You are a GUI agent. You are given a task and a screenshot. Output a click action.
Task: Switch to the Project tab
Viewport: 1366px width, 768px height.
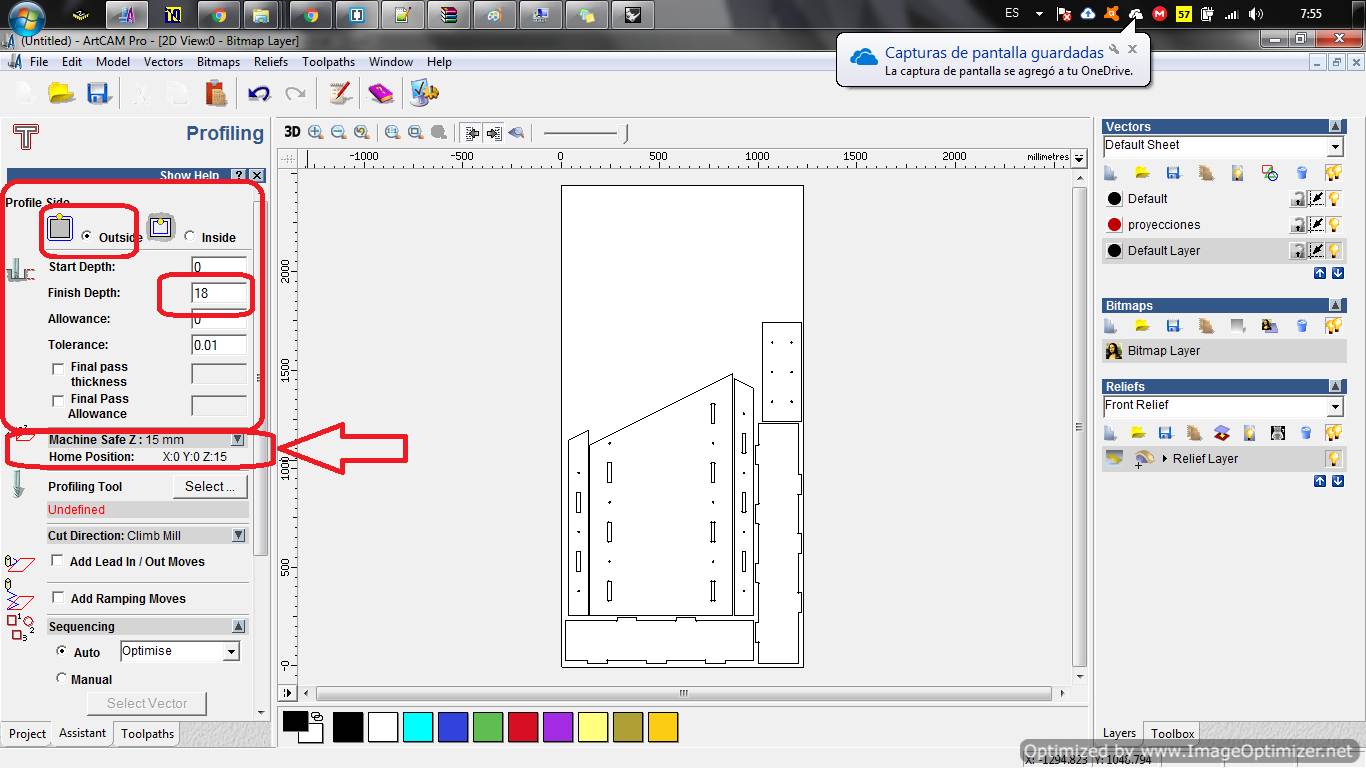27,734
